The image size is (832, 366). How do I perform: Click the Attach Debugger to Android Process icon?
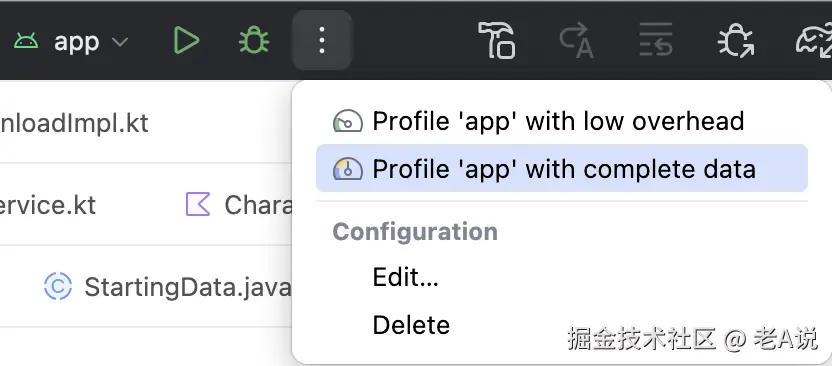pyautogui.click(x=736, y=41)
